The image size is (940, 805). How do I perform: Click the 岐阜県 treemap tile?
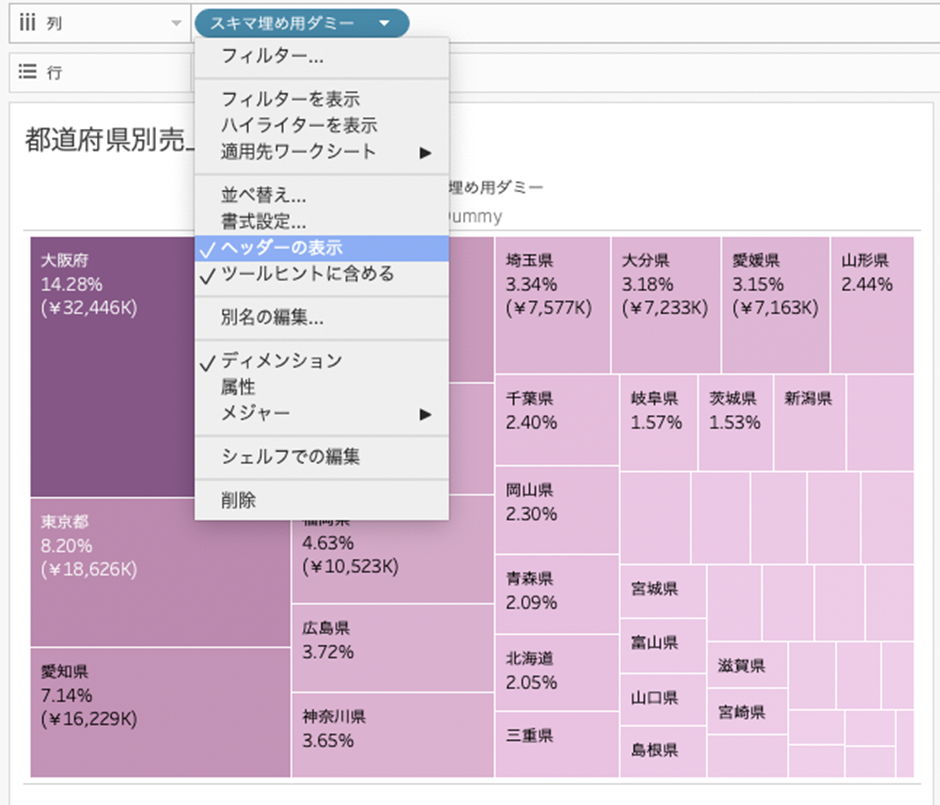point(659,423)
